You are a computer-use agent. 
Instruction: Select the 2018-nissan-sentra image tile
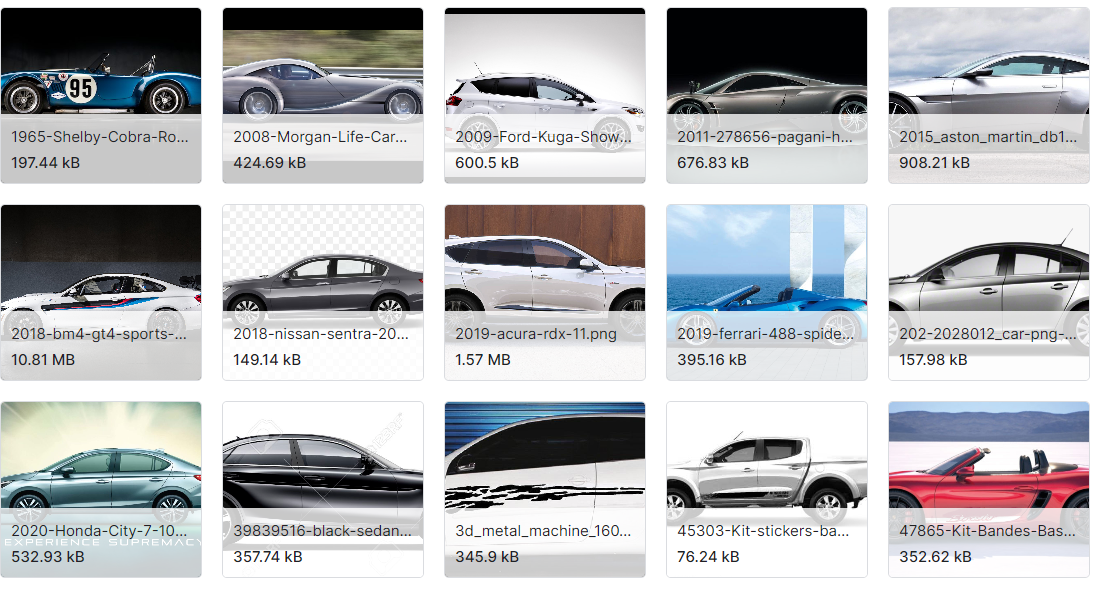pos(322,265)
